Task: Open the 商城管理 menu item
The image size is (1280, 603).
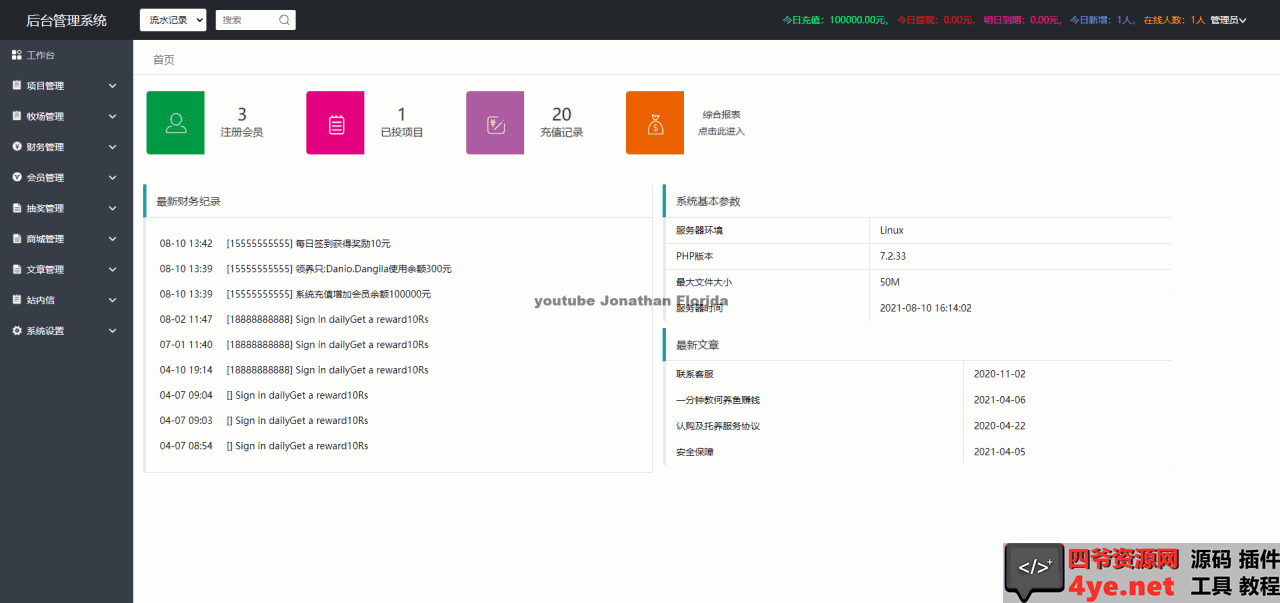Action: 66,239
